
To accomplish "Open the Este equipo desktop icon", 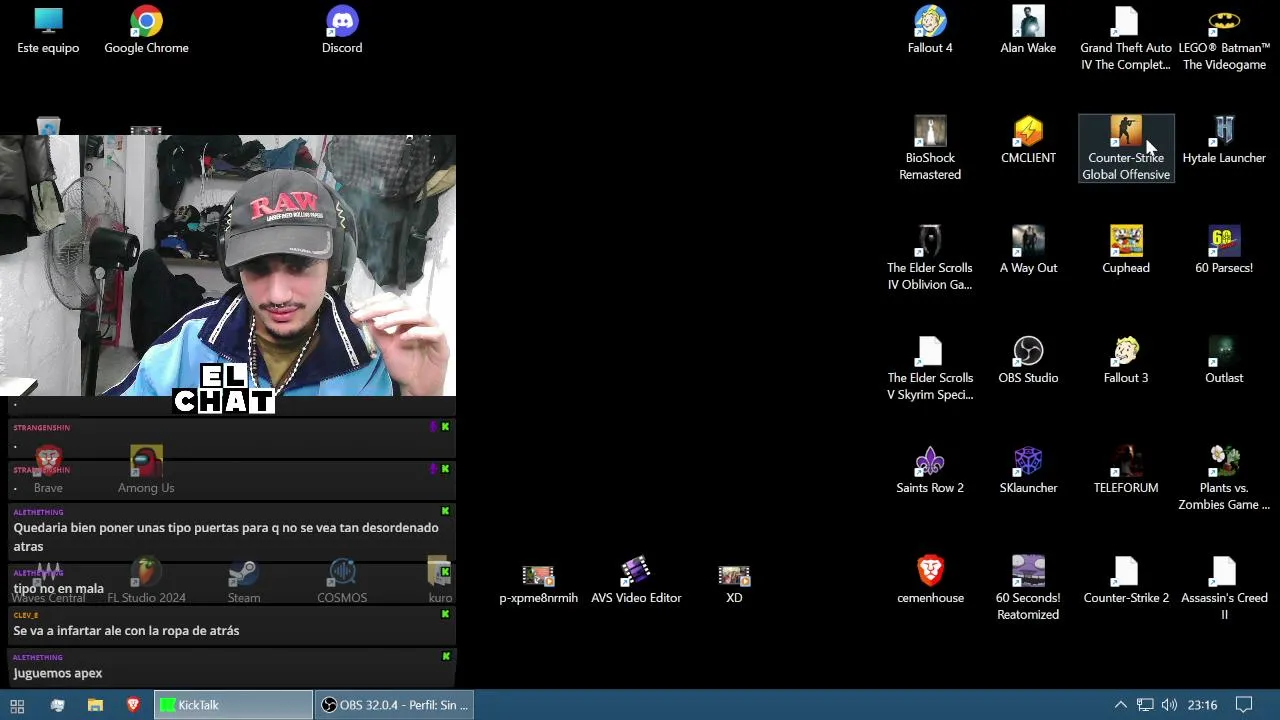I will point(48,31).
